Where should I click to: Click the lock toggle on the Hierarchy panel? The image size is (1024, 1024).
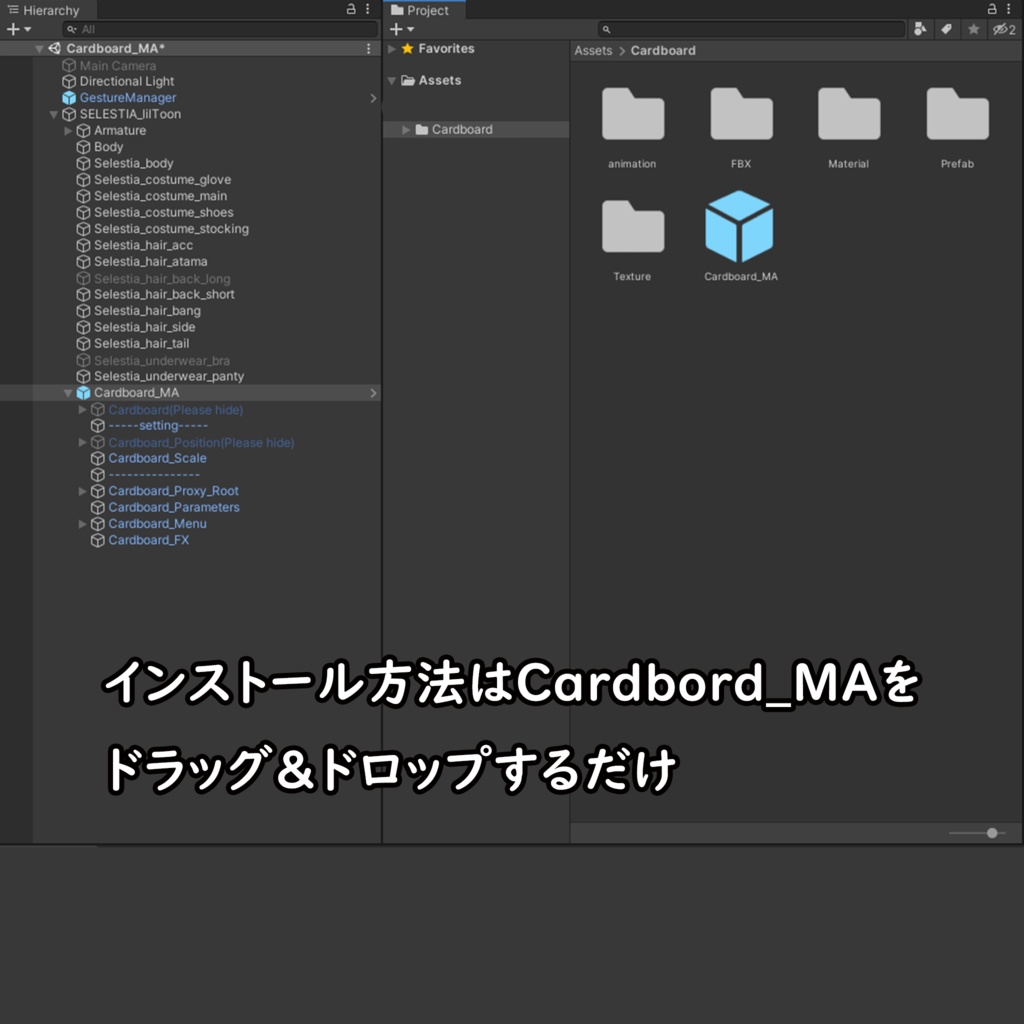point(349,8)
